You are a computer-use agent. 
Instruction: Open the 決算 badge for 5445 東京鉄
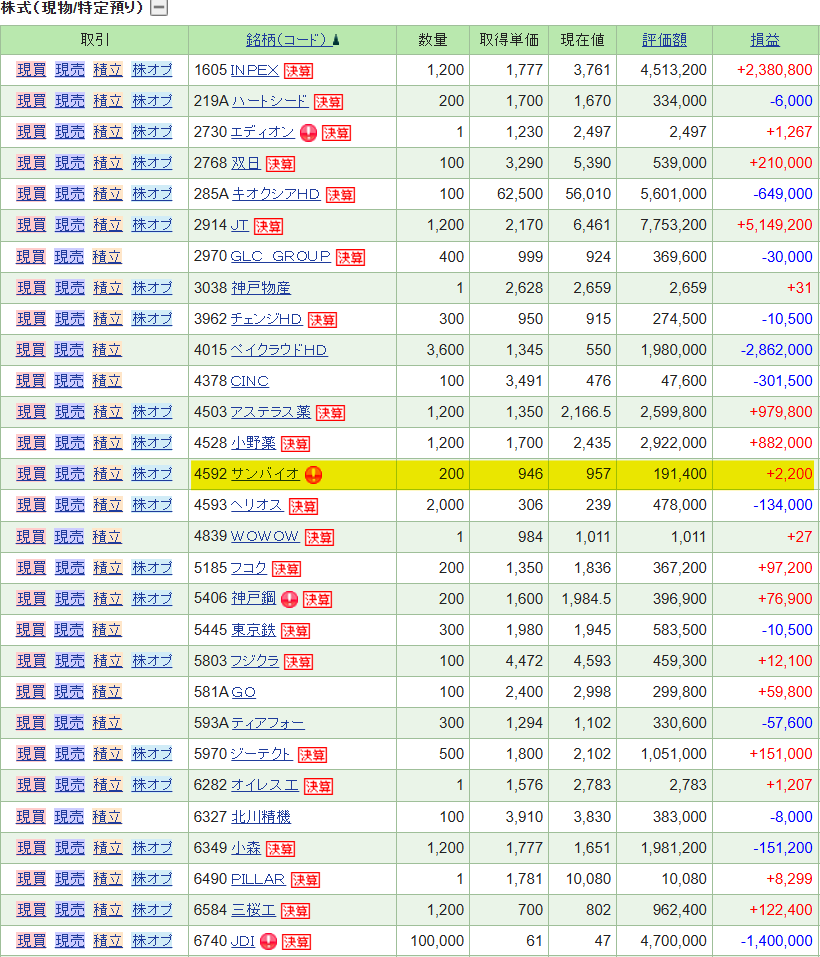pos(295,631)
